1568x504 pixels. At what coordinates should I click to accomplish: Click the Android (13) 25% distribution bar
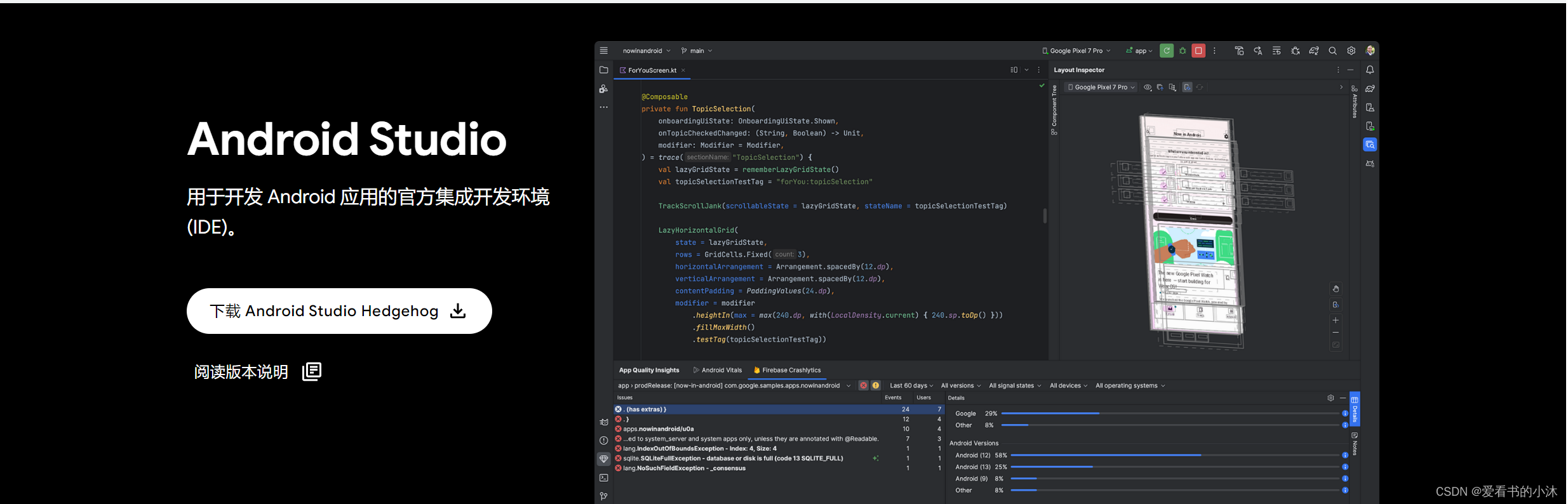pyautogui.click(x=1177, y=467)
